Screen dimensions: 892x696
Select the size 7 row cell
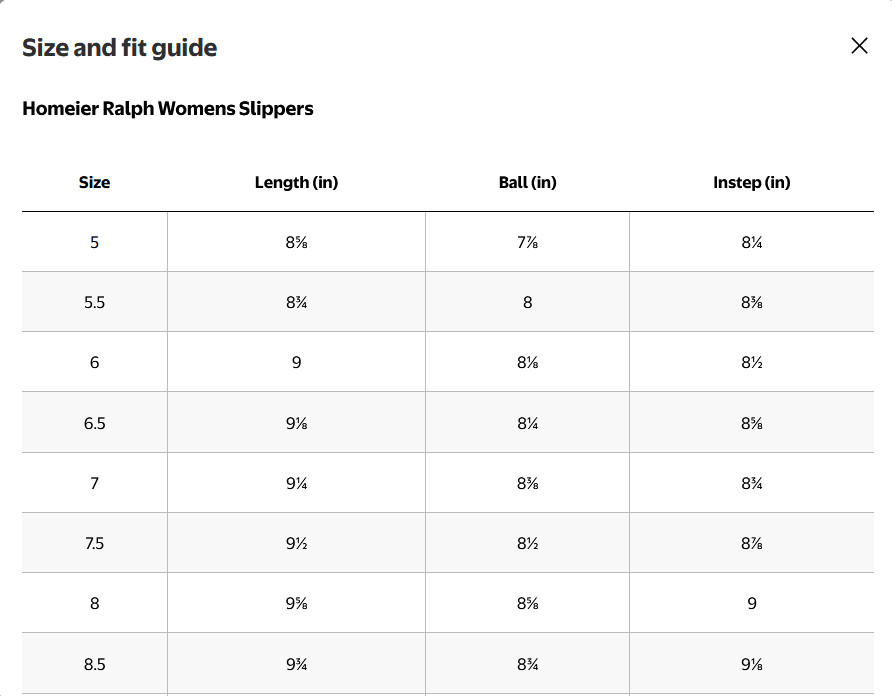coord(94,483)
